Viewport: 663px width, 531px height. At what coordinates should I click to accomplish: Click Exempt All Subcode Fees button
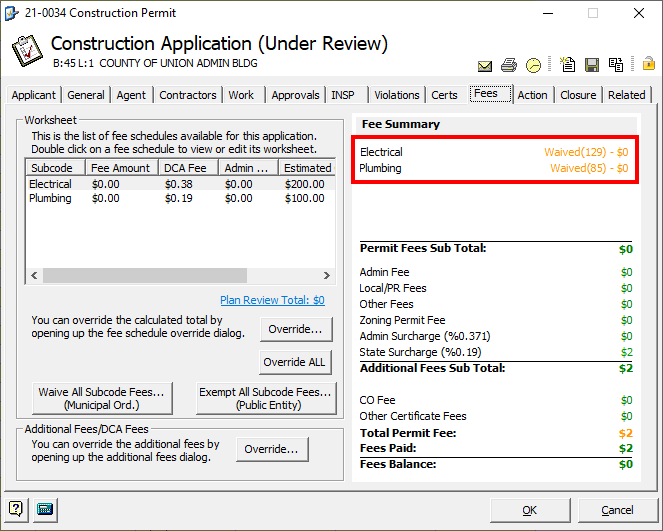pos(266,398)
